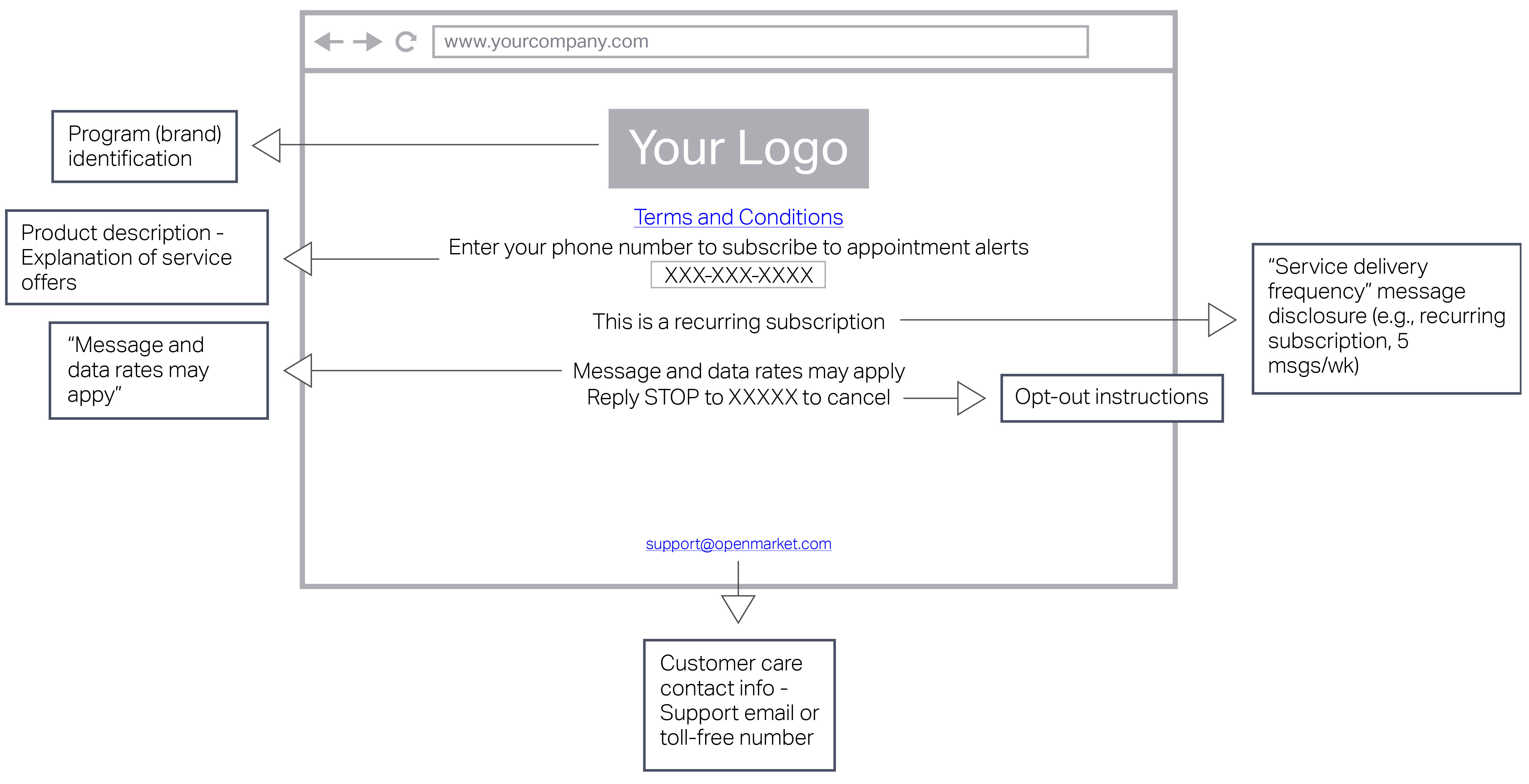Open the support@openmarket.com email link
The height and width of the screenshot is (784, 1529).
pos(738,544)
